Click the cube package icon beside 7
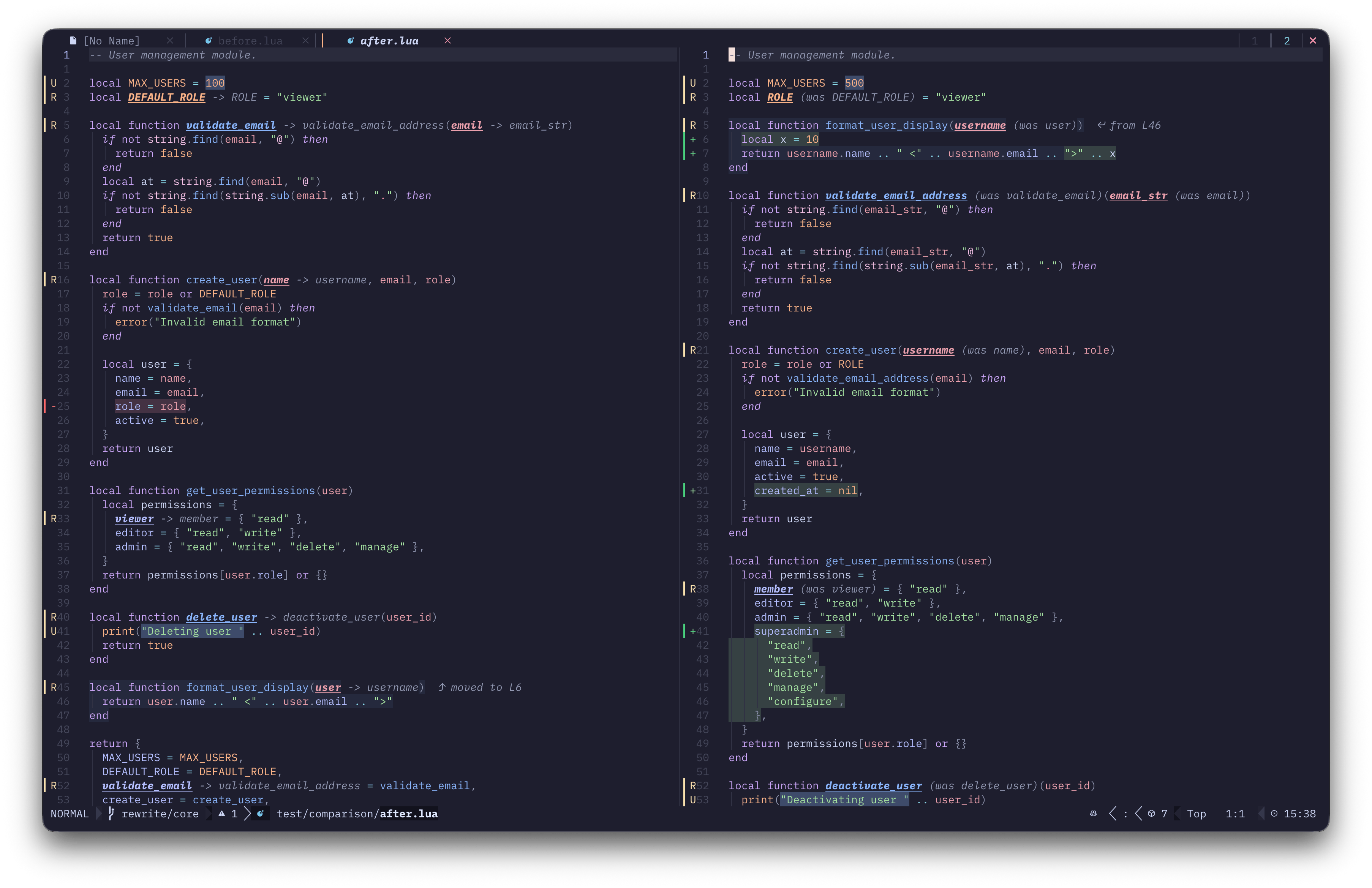 1151,814
